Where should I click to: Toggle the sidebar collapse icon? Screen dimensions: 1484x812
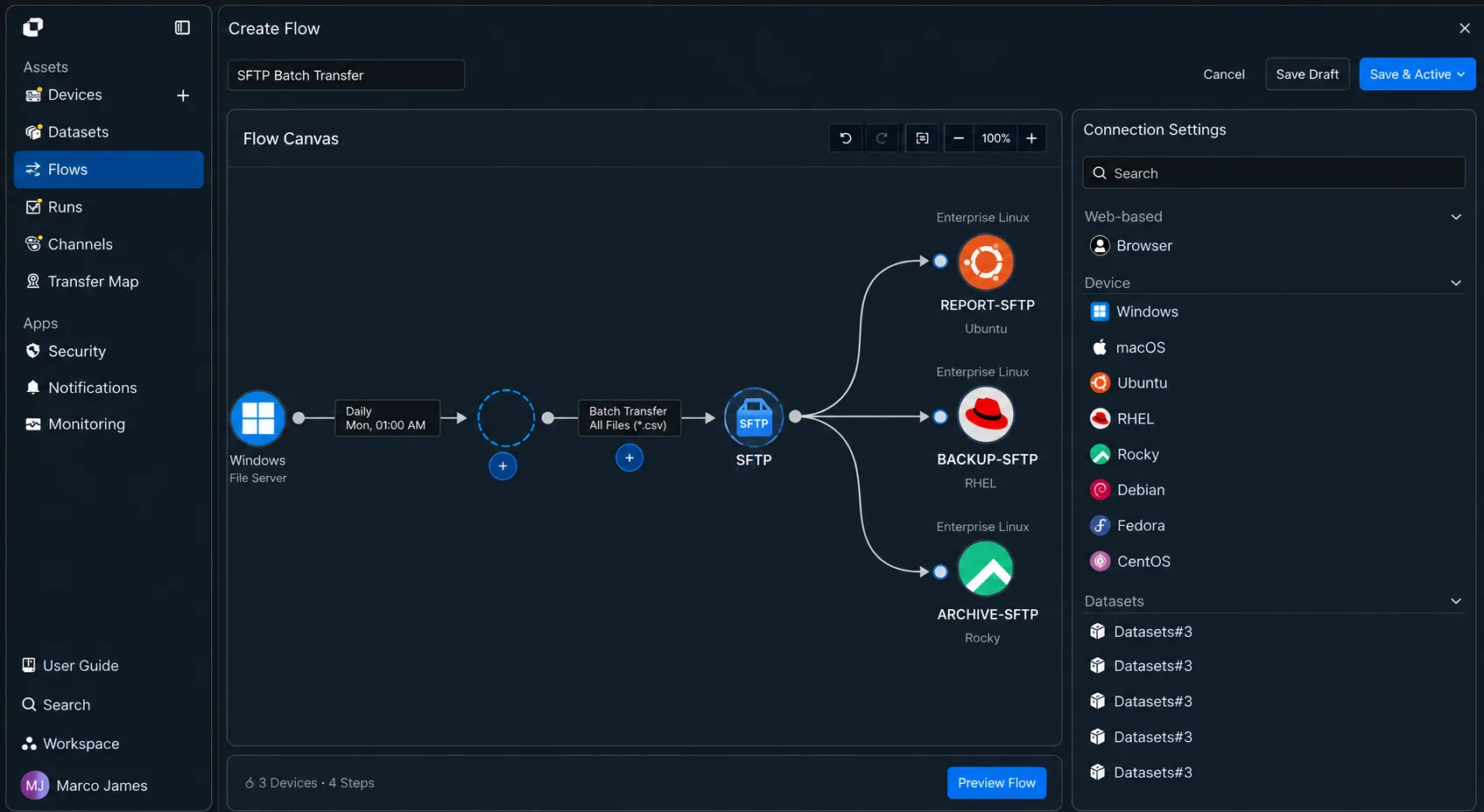tap(182, 28)
